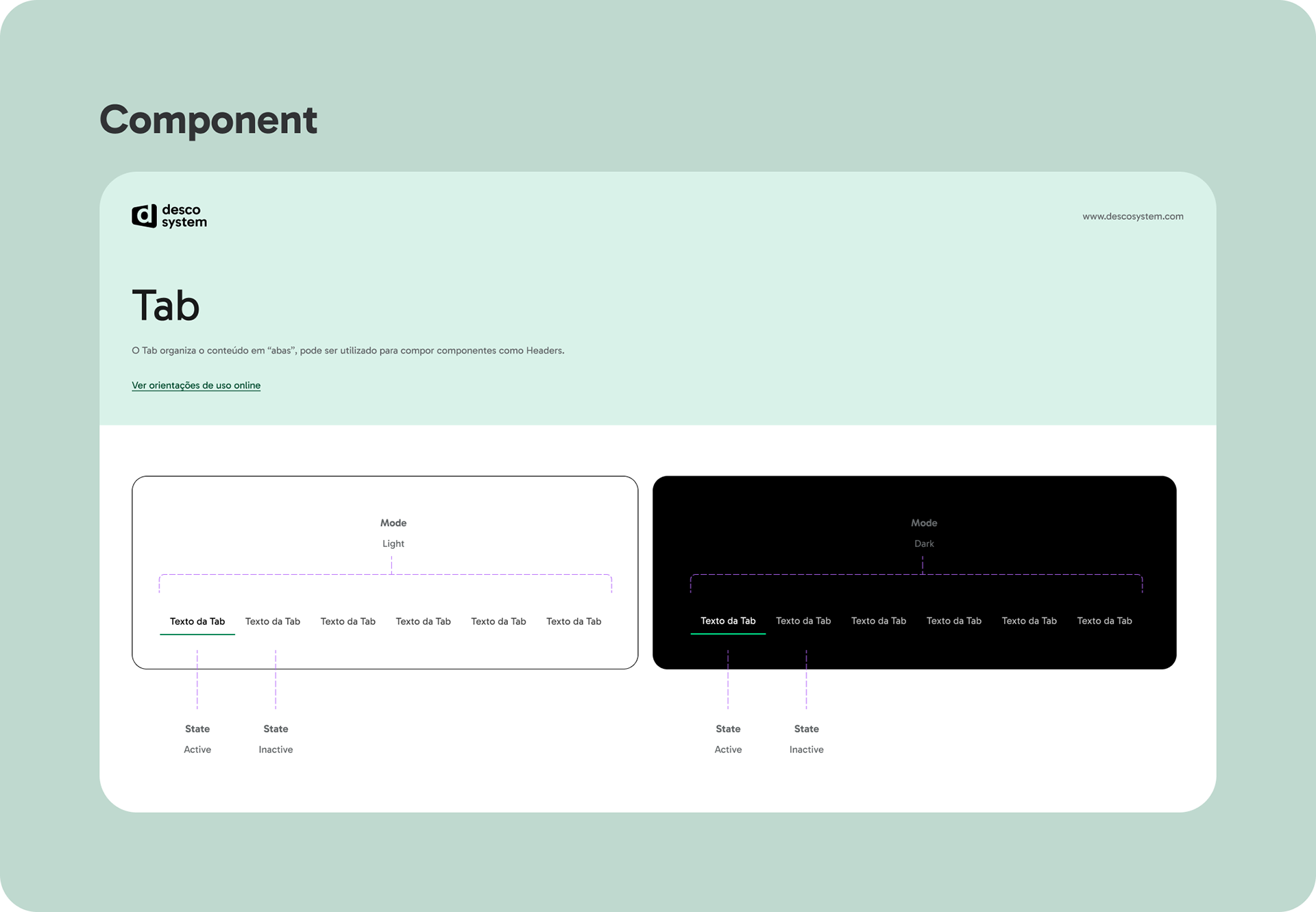Screen dimensions: 1316x912
Task: Click 'Active' state label under light panel
Action: [197, 750]
